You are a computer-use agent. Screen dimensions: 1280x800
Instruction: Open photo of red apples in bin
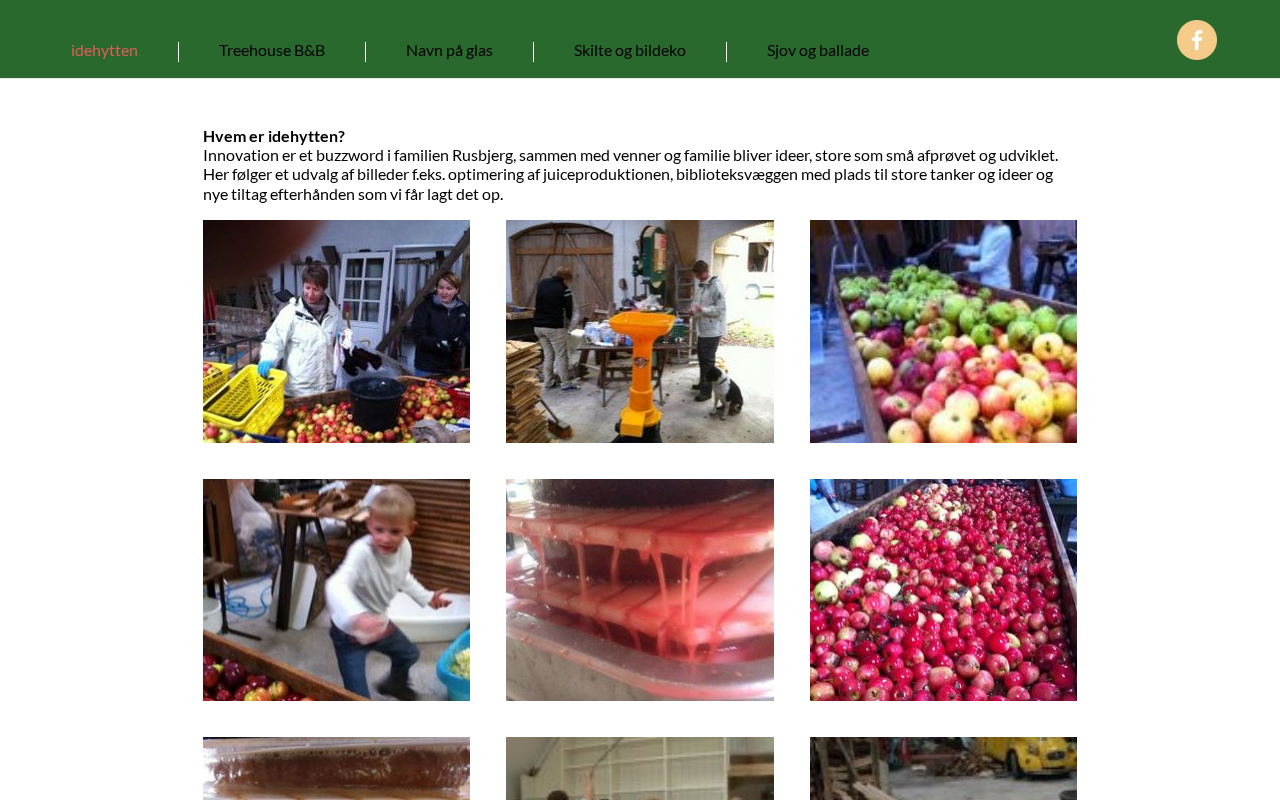(943, 590)
